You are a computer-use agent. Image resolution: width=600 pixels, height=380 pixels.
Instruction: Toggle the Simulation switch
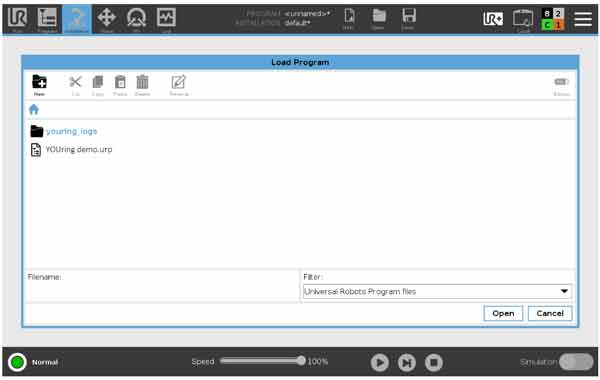pos(576,362)
